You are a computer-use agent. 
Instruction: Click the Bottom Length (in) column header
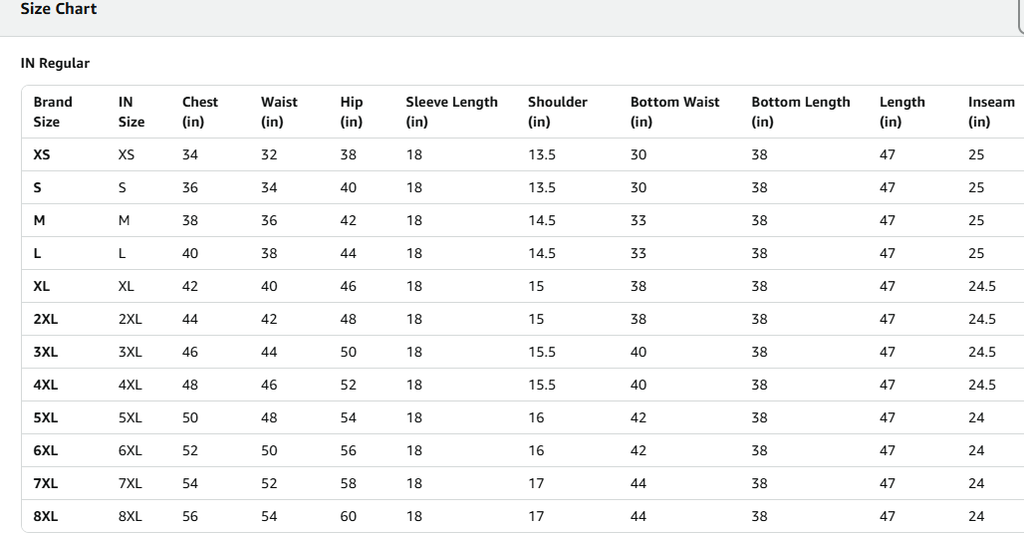[x=800, y=112]
